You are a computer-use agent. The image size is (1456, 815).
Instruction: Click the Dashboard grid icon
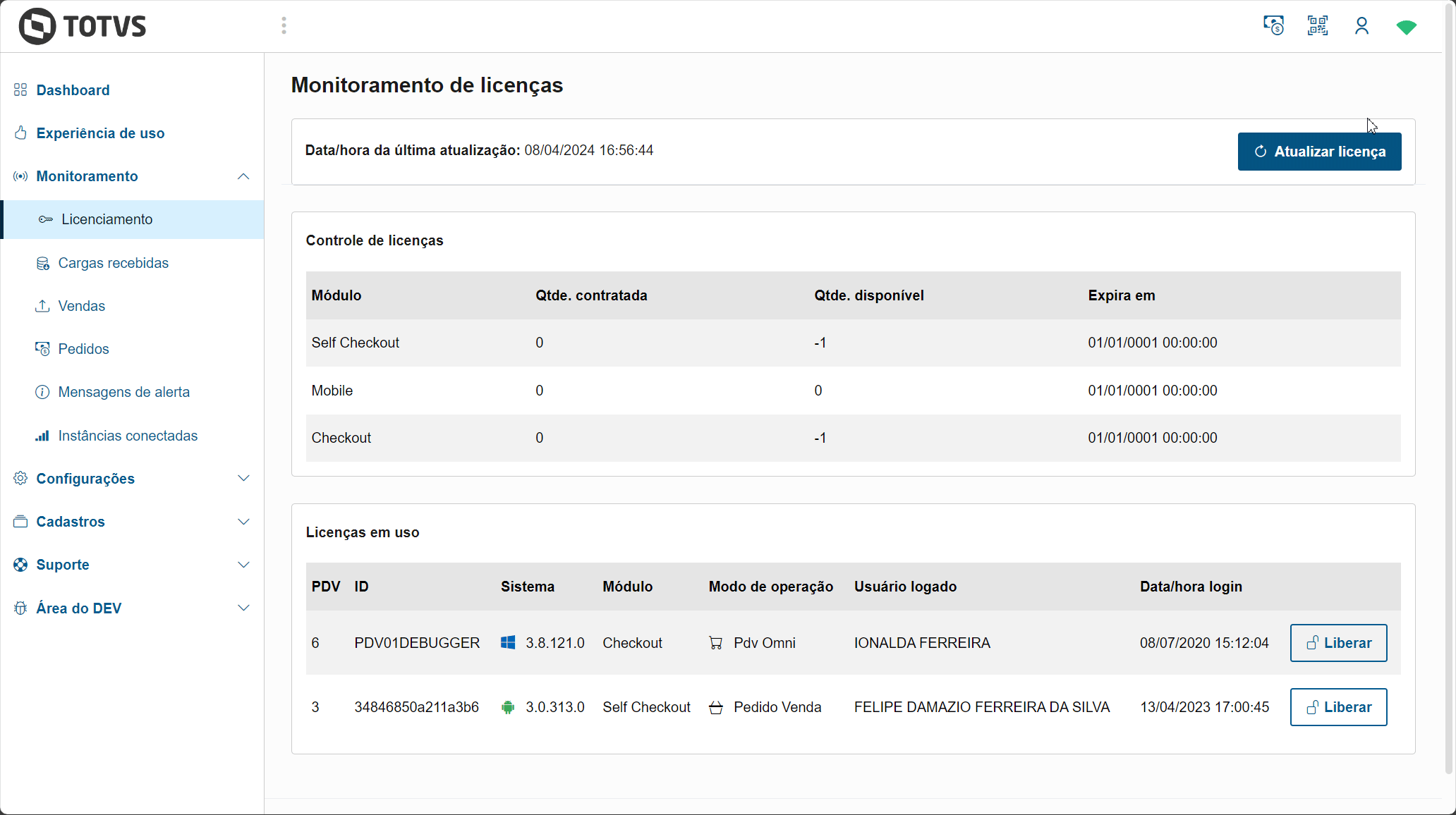coord(20,90)
